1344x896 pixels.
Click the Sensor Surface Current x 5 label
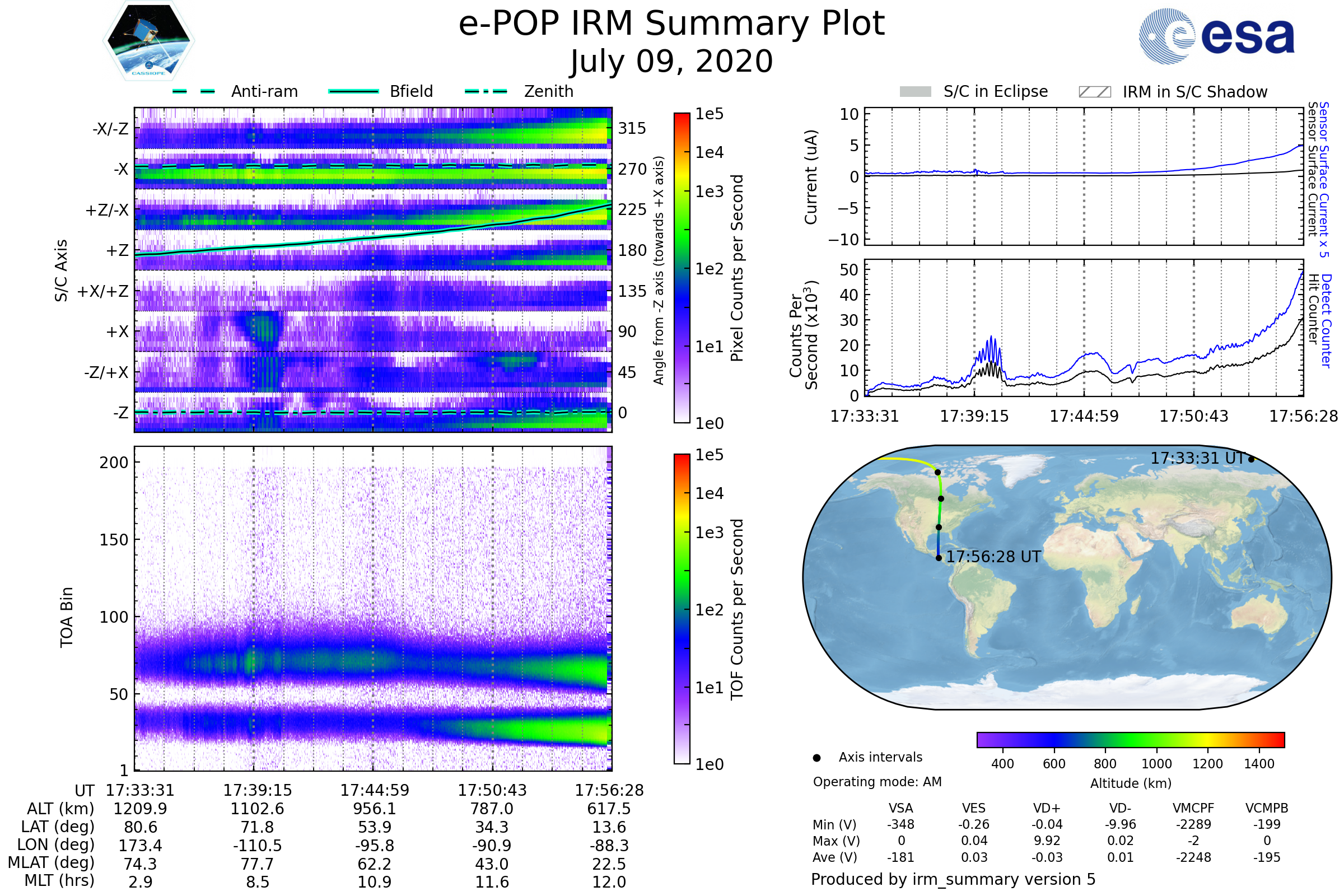click(1324, 179)
